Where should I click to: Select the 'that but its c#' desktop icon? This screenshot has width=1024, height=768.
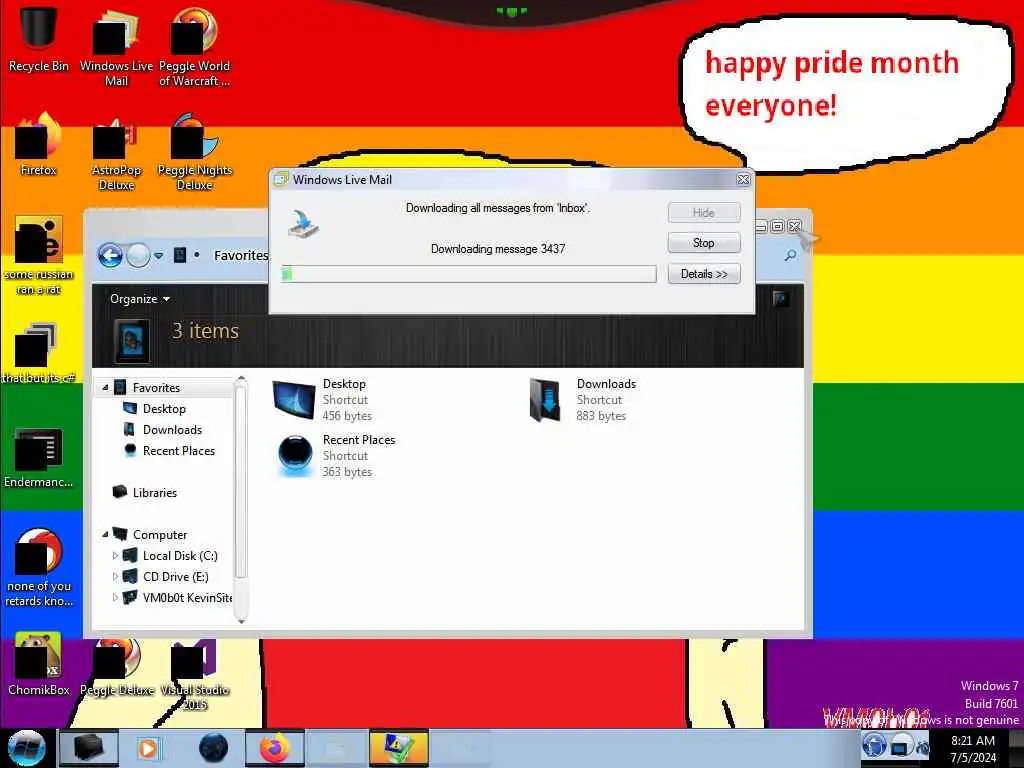click(x=38, y=353)
